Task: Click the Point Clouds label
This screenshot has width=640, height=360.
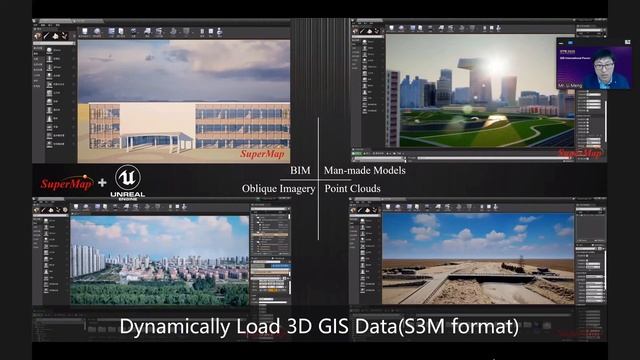Action: (x=352, y=189)
